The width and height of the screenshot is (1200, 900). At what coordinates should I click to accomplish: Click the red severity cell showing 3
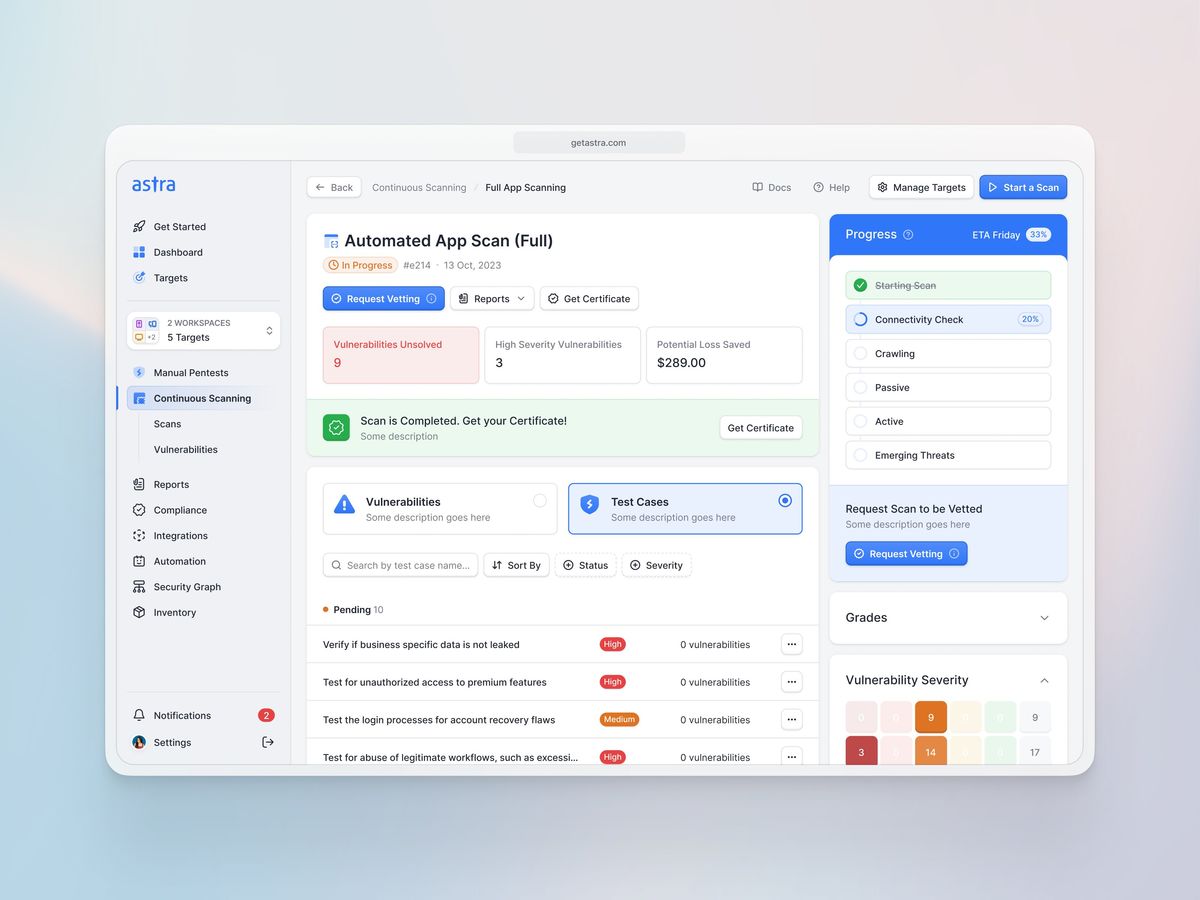click(x=862, y=752)
